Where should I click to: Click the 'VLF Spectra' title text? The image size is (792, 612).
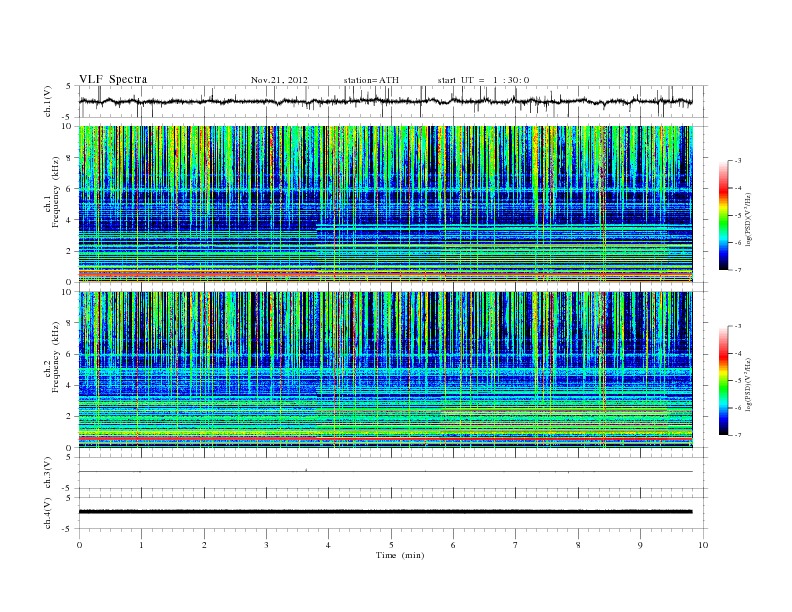(113, 79)
